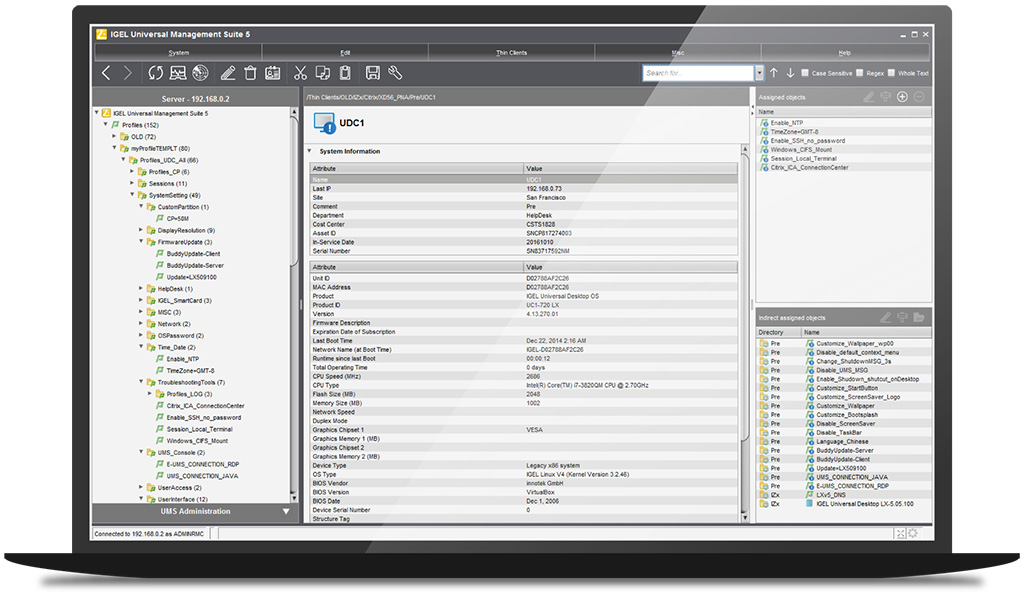Click the add plus icon in Assigned objects
The height and width of the screenshot is (608, 1024).
pyautogui.click(x=902, y=97)
